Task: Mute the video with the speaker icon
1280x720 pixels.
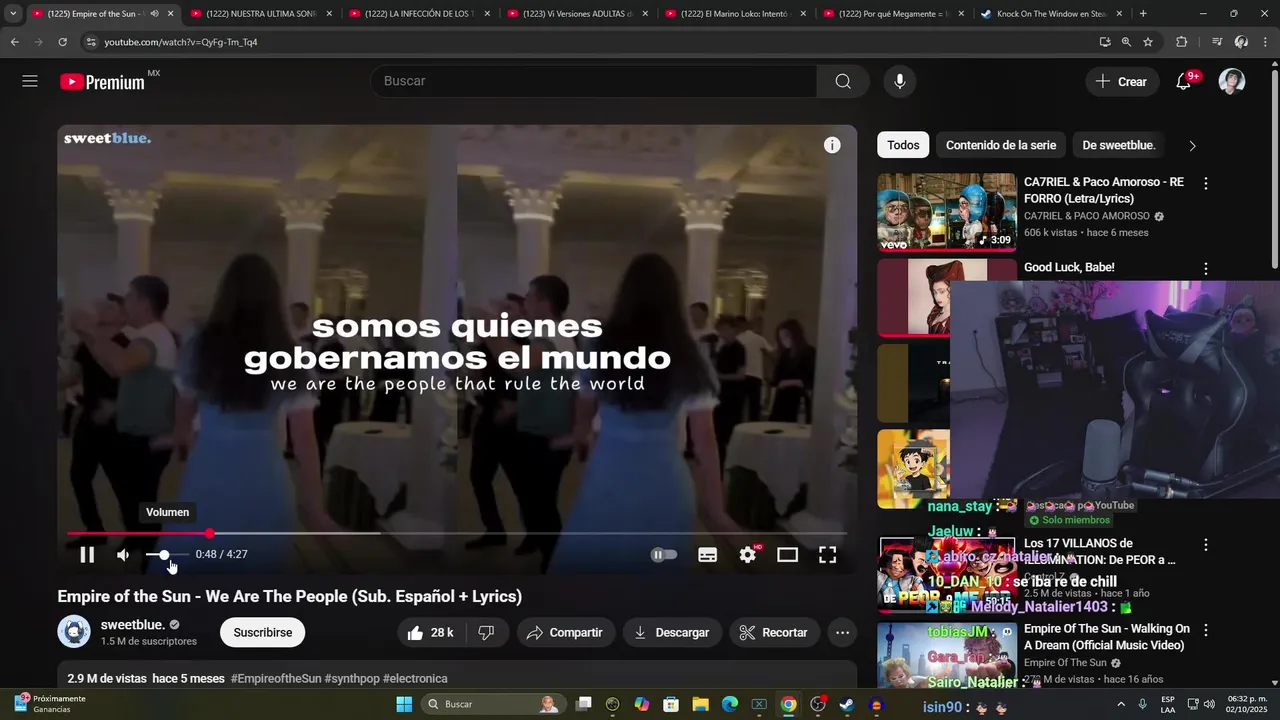Action: coord(123,555)
